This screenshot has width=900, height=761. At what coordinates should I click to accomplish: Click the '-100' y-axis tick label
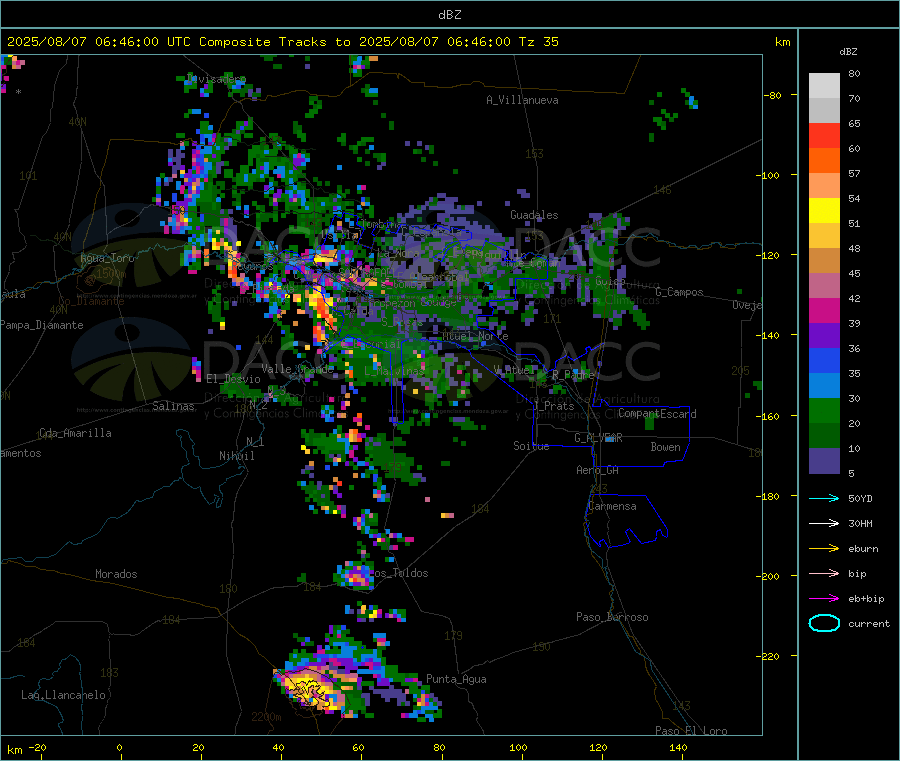coord(770,175)
